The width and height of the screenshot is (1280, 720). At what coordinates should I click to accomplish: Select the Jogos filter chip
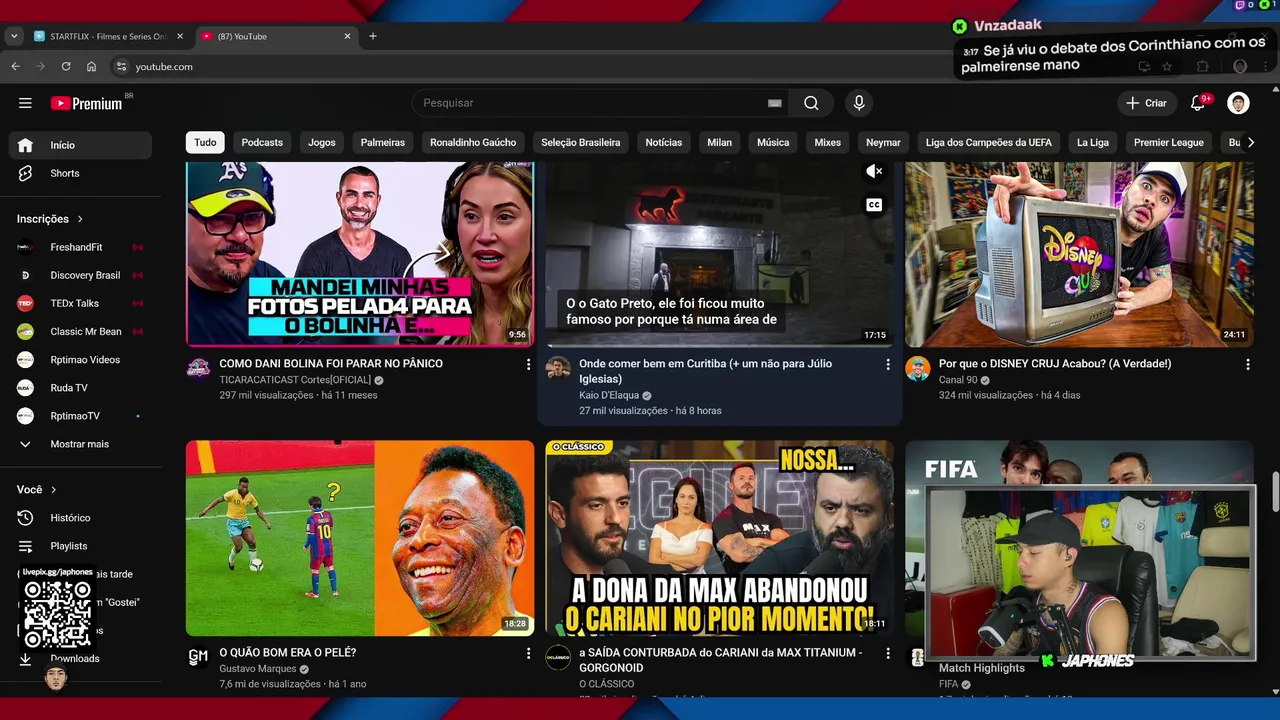[322, 142]
